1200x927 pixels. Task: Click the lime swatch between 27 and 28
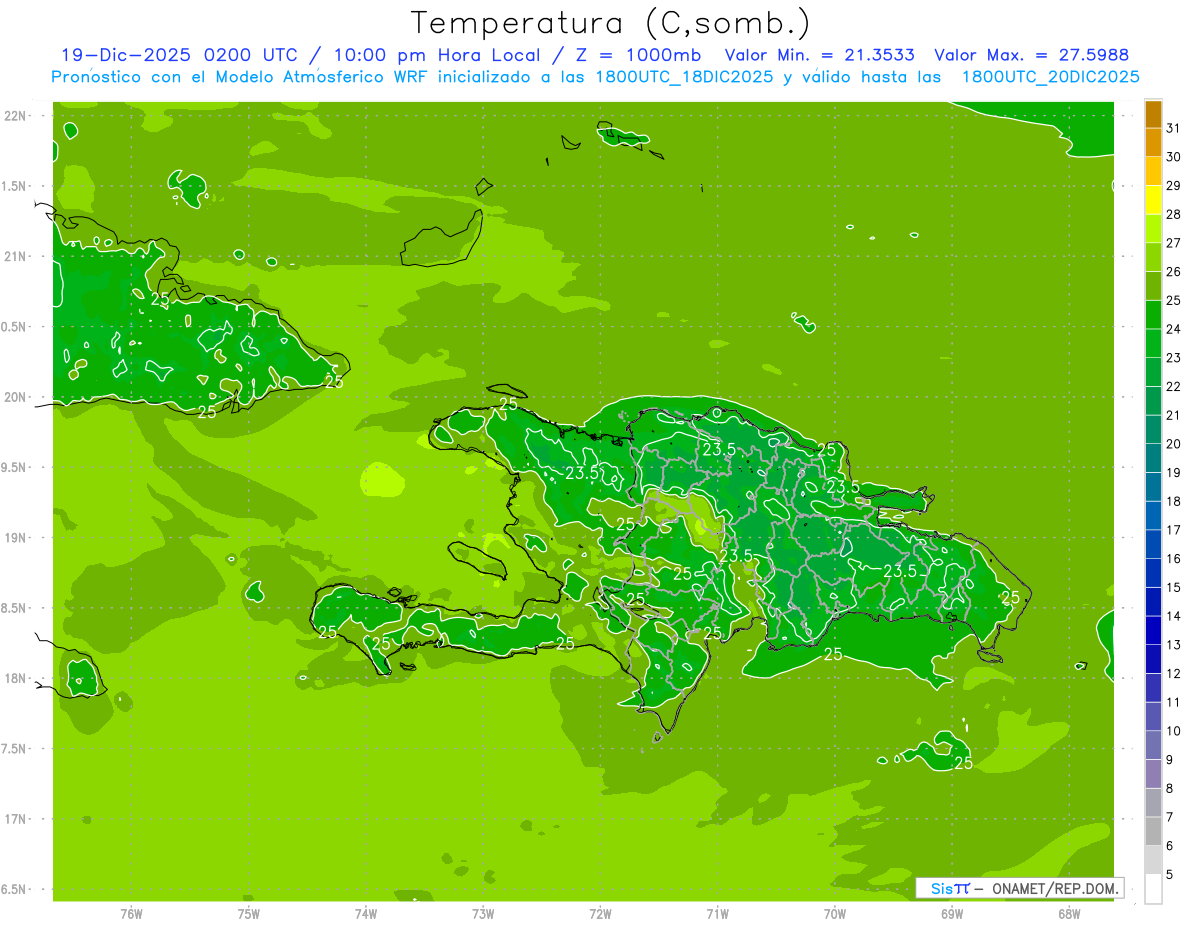(x=1153, y=229)
